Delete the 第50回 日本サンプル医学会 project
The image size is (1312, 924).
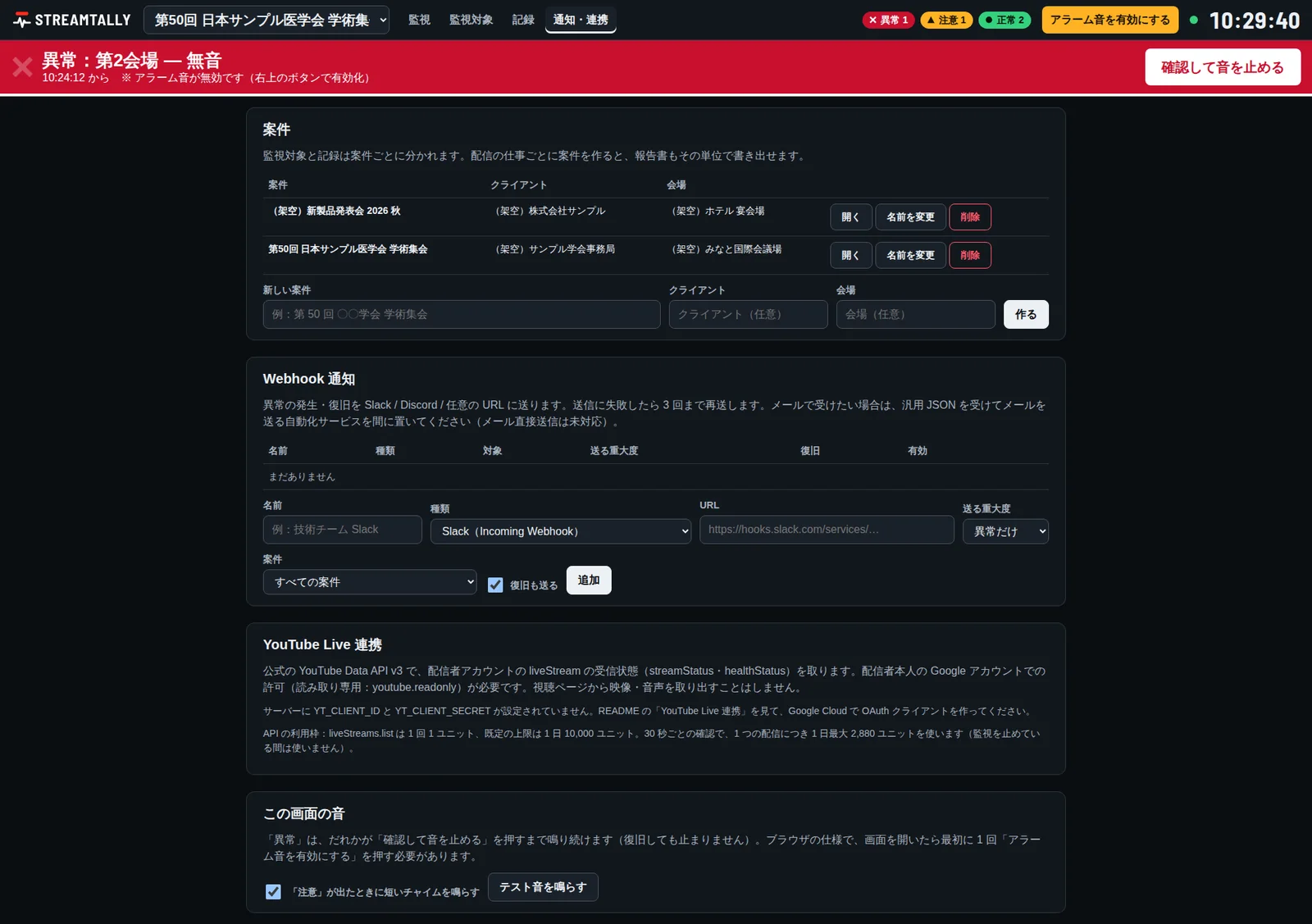coord(970,256)
